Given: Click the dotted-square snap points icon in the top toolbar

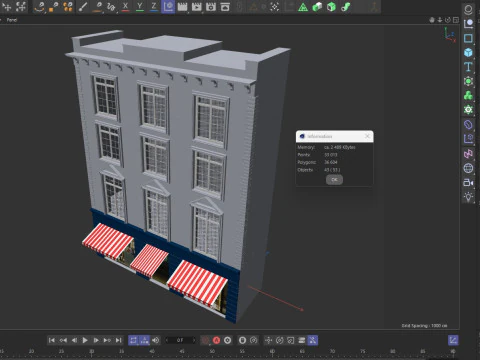Looking at the screenshot, I should 274,7.
